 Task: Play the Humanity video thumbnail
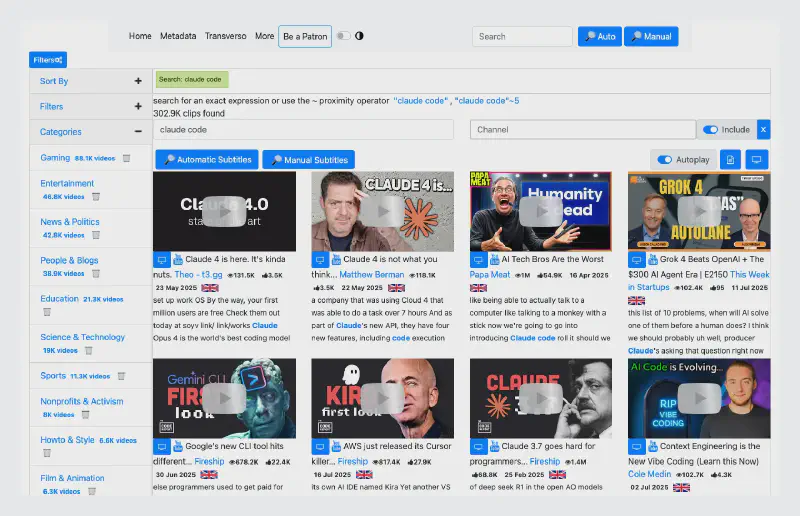[x=541, y=211]
